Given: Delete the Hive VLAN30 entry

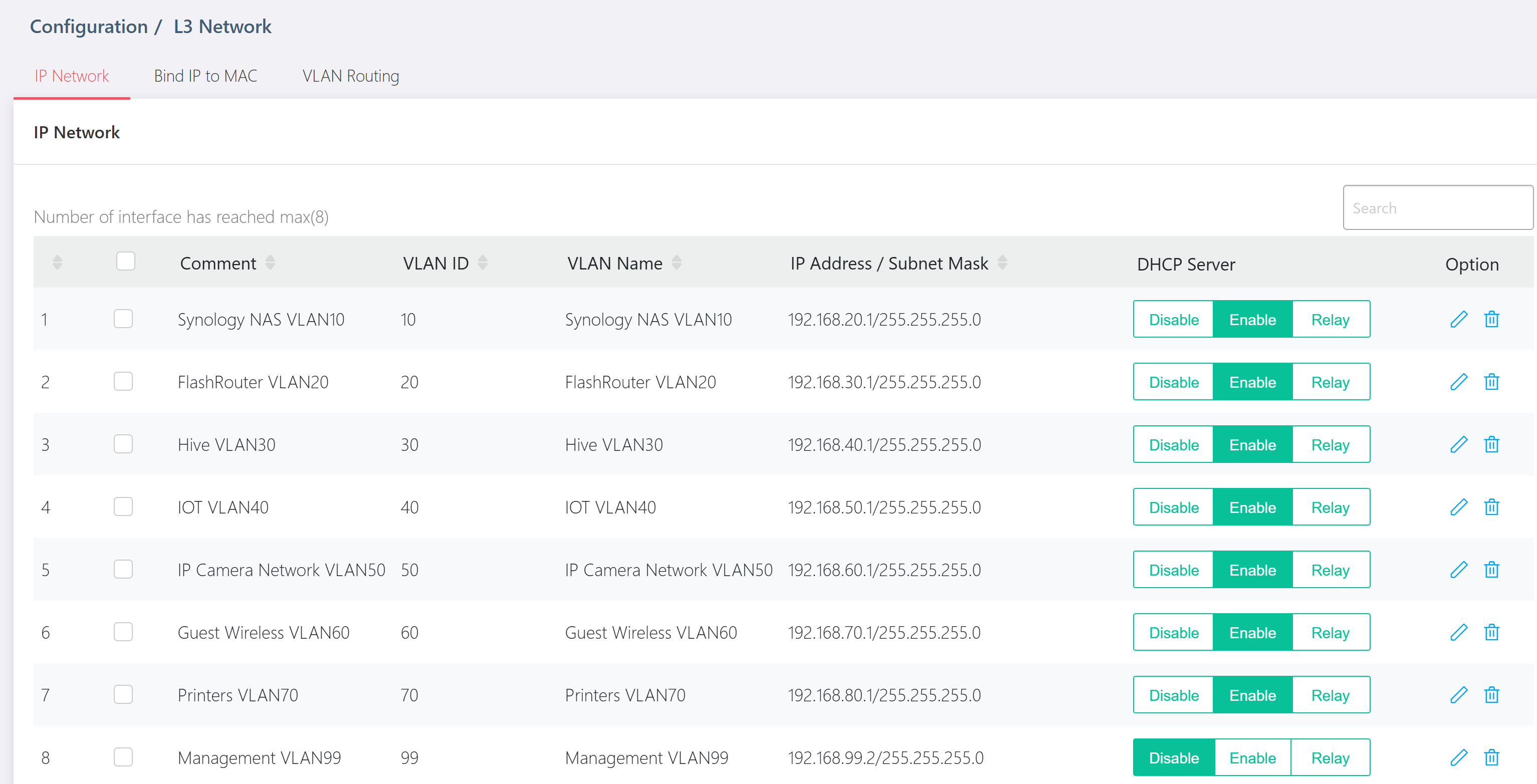Looking at the screenshot, I should (x=1491, y=444).
